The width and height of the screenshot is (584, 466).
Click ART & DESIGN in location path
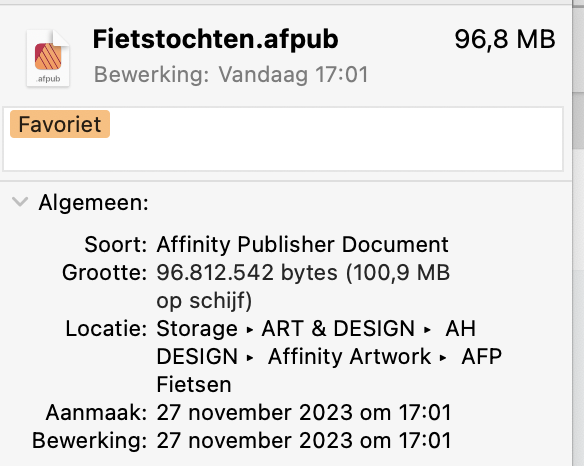(x=338, y=329)
